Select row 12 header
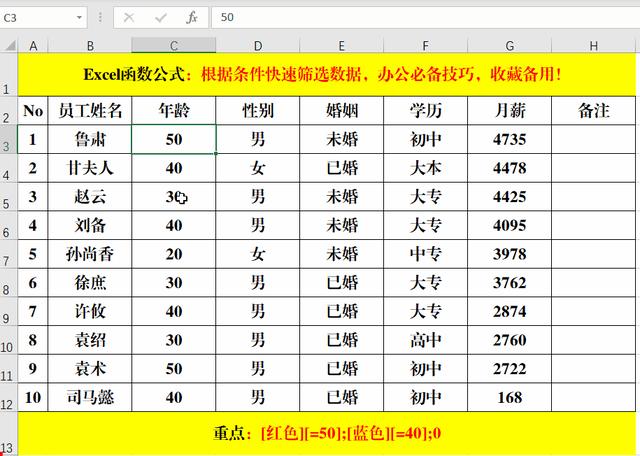Screen dimensions: 640x456 point(9,398)
